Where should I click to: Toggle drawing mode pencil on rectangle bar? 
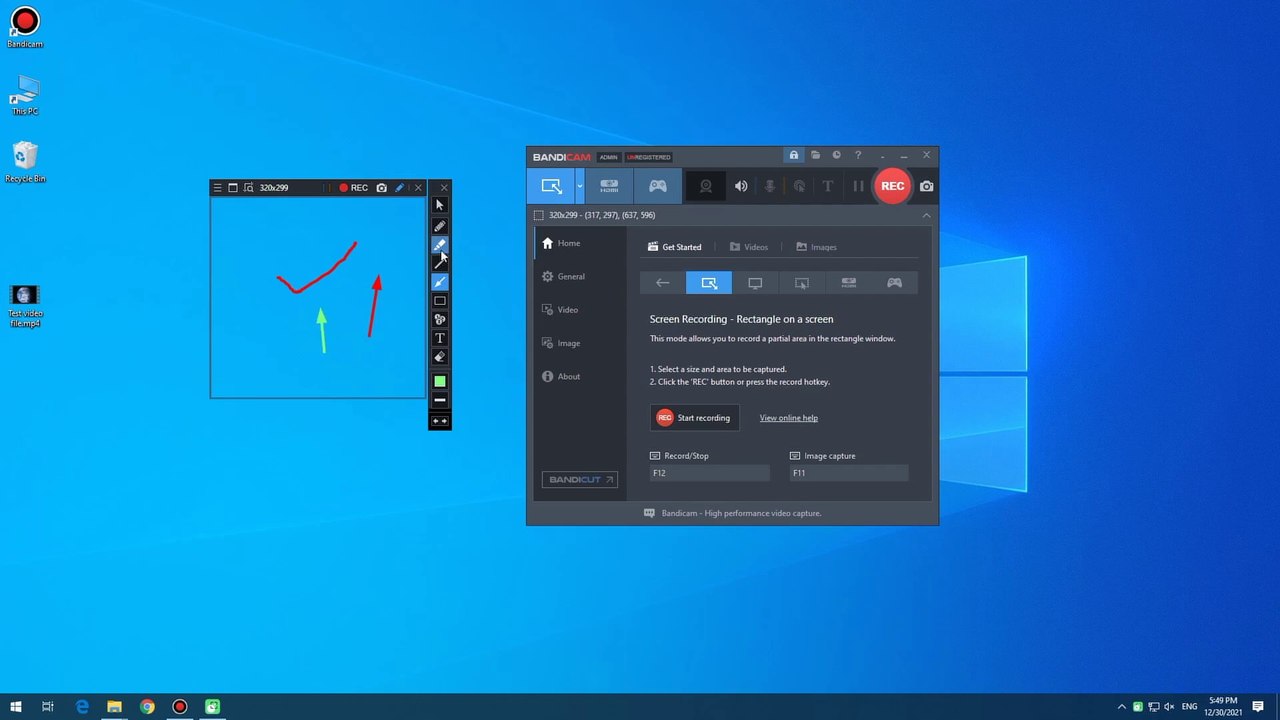pyautogui.click(x=399, y=188)
